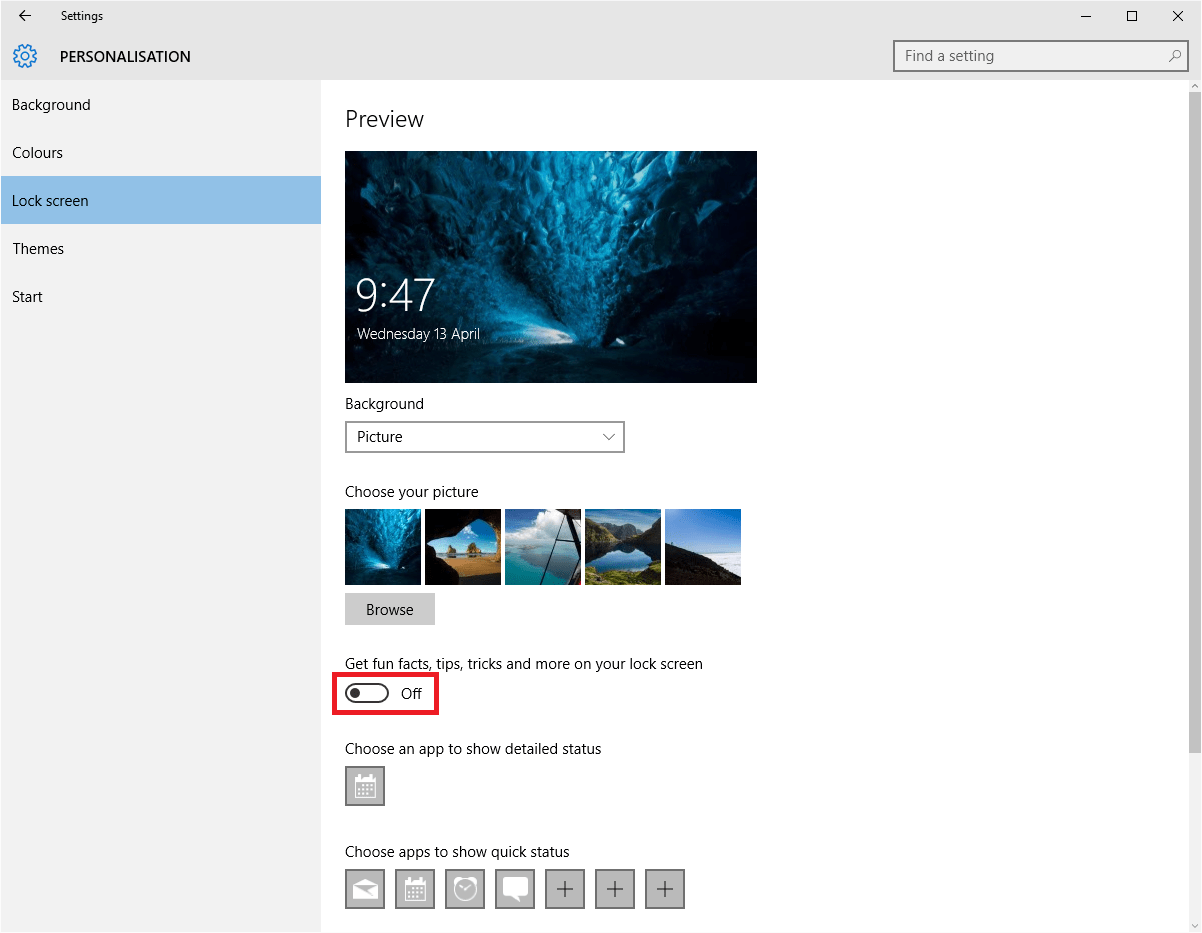Screen dimensions: 1202x933
Task: Select the airplane wing sky thumbnail
Action: tap(543, 547)
